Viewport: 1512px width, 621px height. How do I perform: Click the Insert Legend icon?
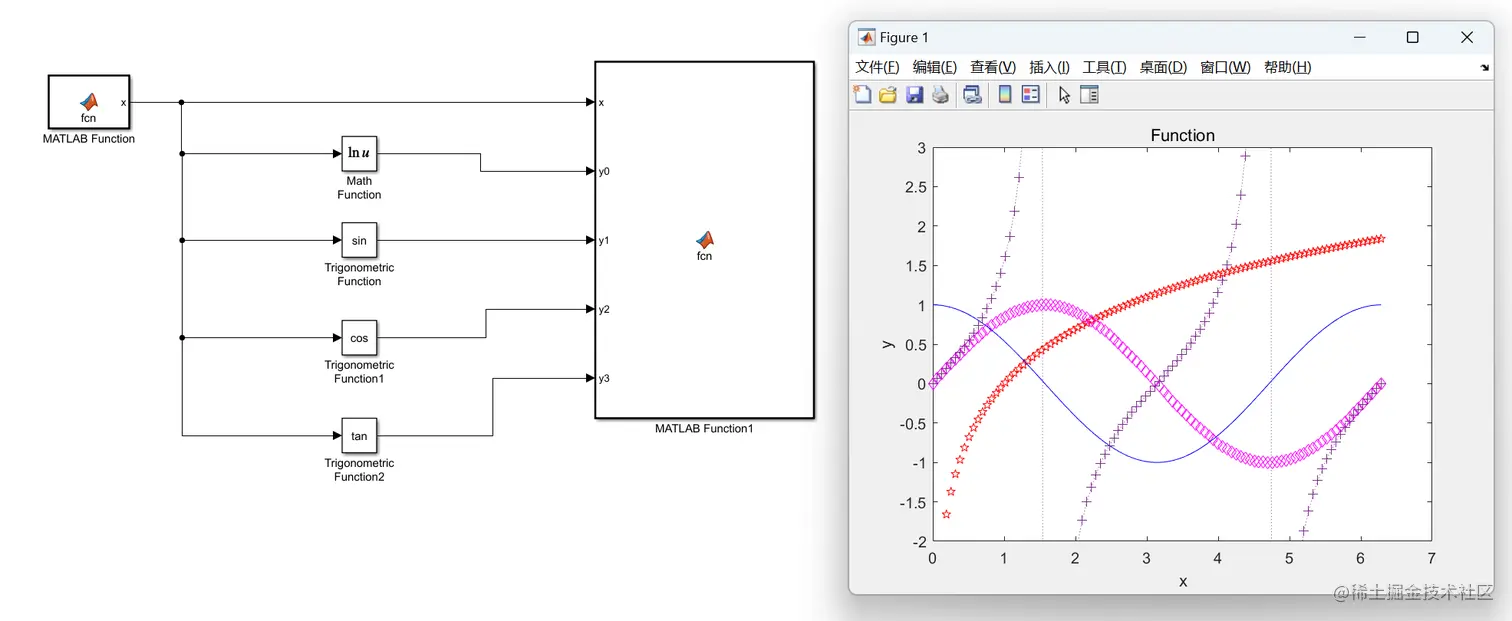(x=1031, y=95)
